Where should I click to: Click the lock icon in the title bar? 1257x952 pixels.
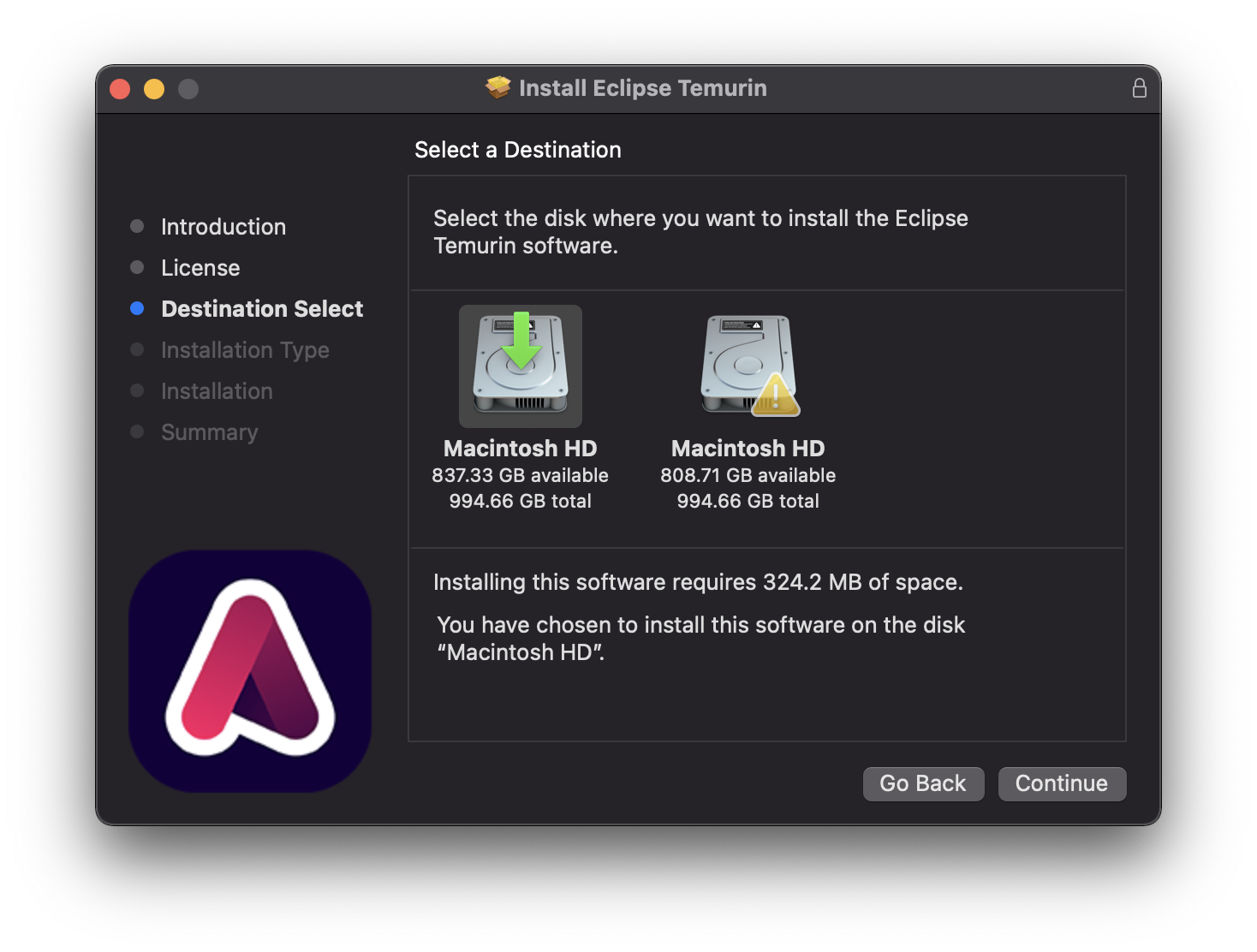coord(1139,87)
